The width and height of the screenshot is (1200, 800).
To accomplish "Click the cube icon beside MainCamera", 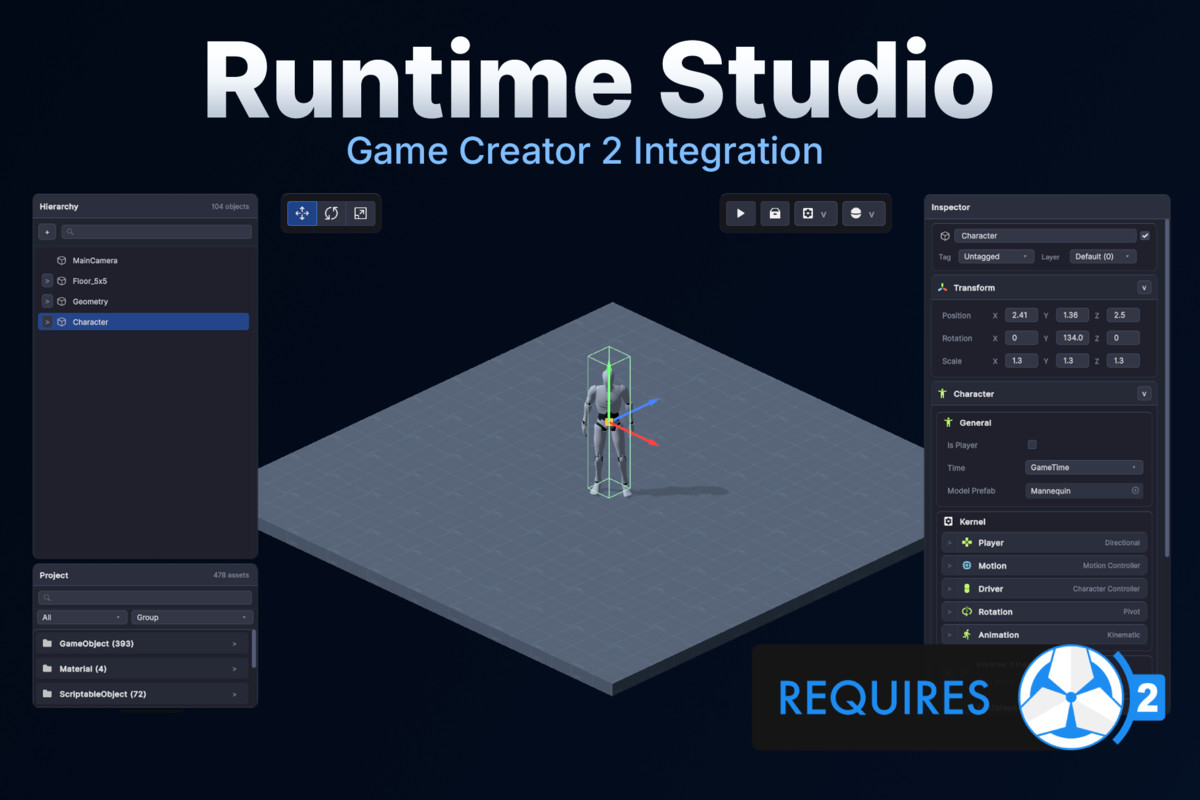I will point(62,260).
